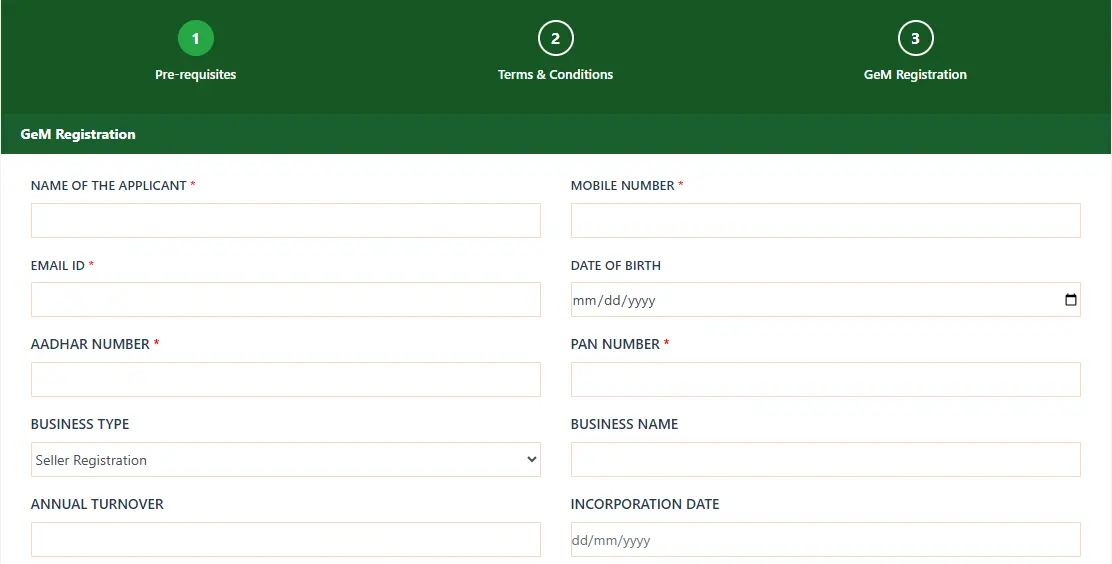1112x564 pixels.
Task: Focus the PAN Number input
Action: click(x=825, y=380)
